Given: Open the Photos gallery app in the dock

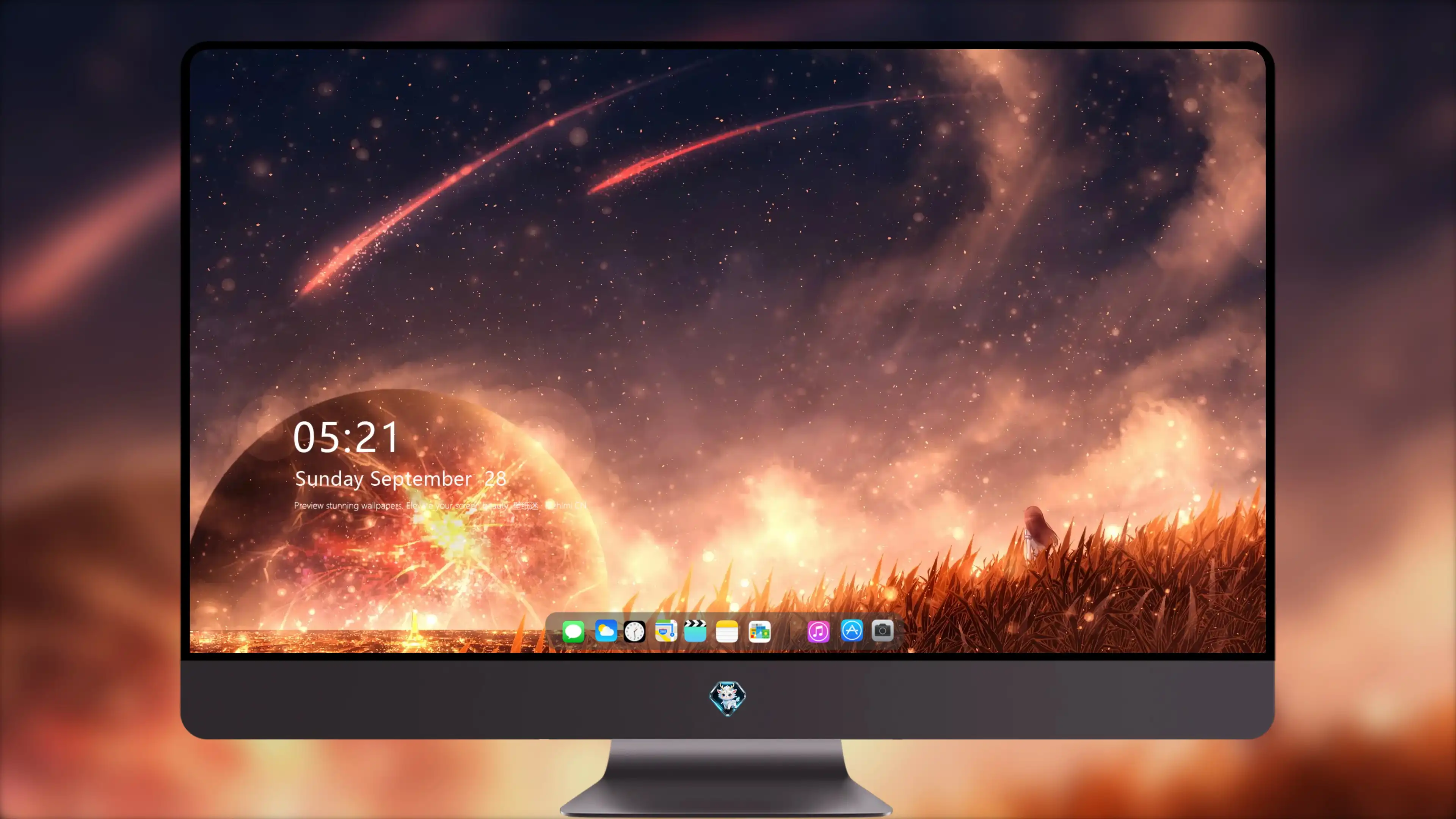Looking at the screenshot, I should 759,631.
